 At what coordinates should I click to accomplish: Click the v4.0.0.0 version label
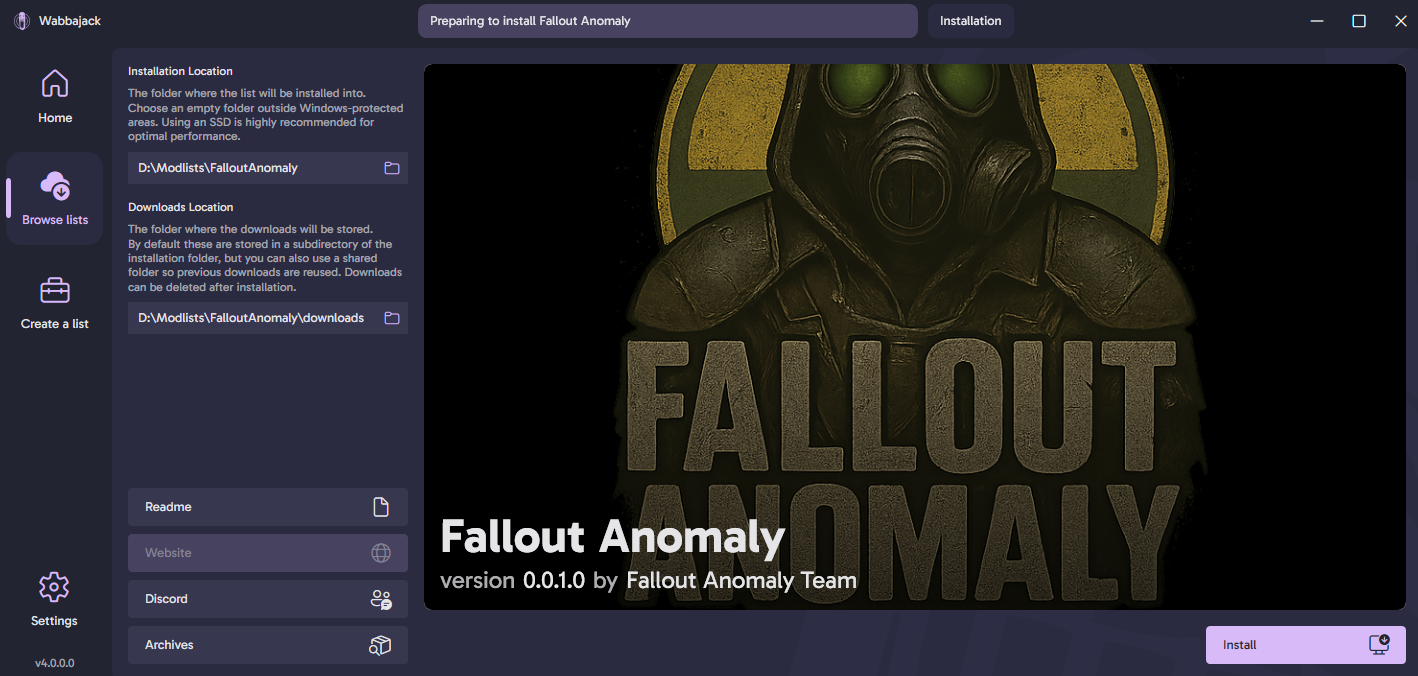pyautogui.click(x=55, y=663)
